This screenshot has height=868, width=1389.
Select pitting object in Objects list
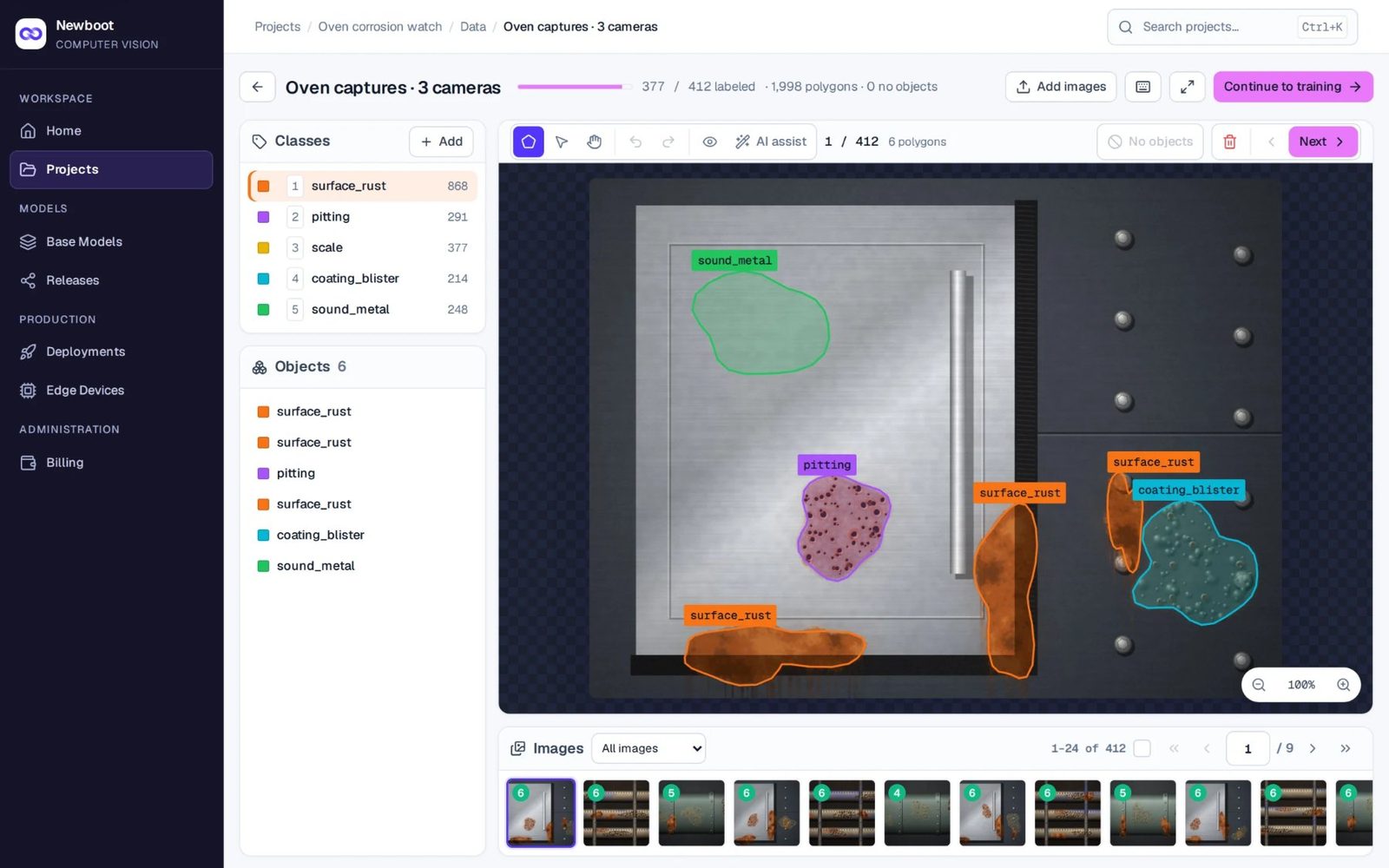click(362, 473)
